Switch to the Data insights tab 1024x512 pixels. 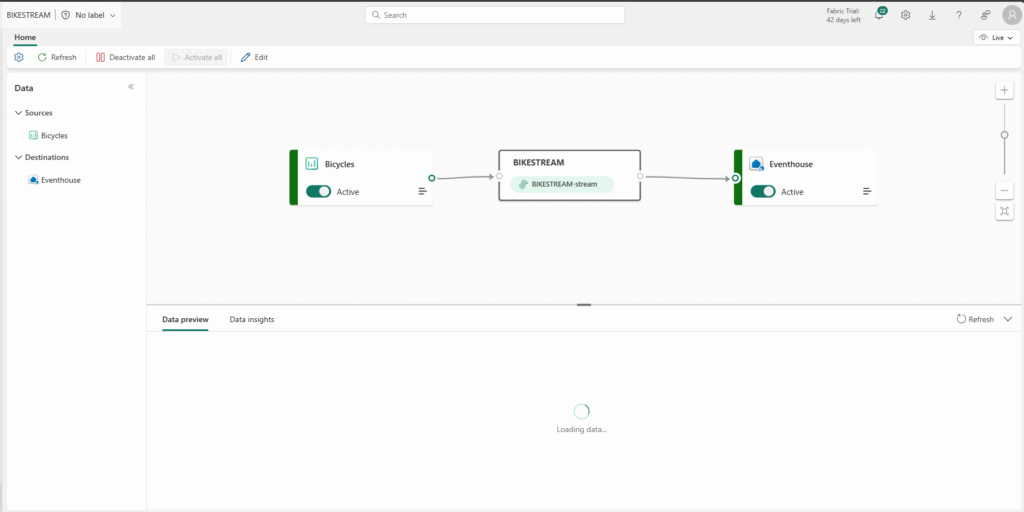251,319
